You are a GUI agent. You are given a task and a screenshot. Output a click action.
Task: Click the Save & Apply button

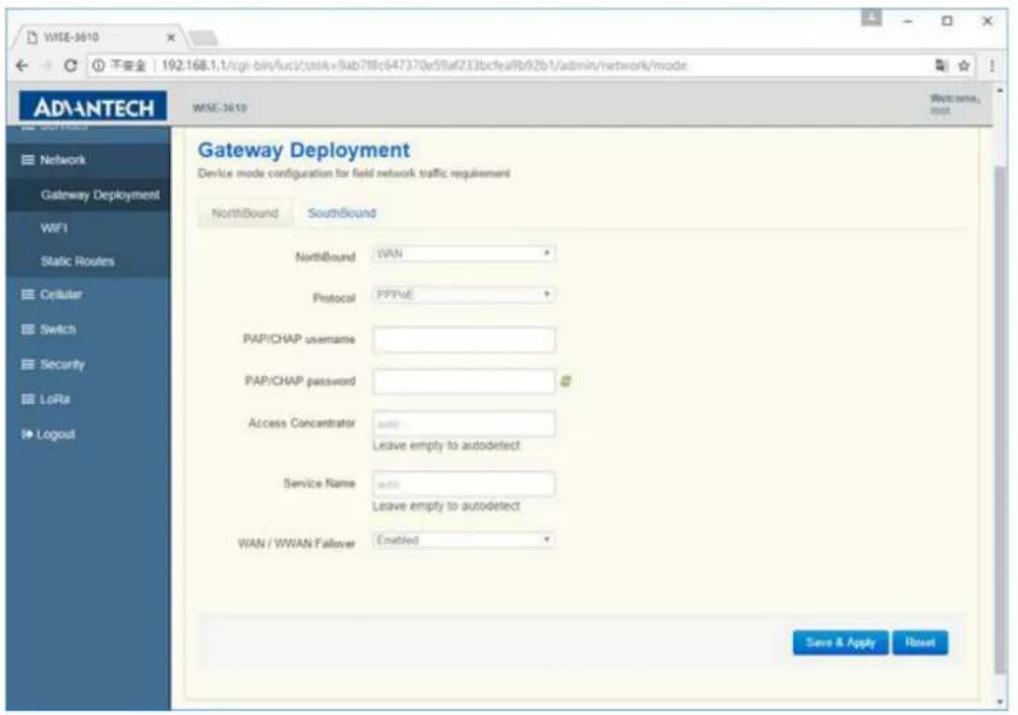pyautogui.click(x=840, y=643)
